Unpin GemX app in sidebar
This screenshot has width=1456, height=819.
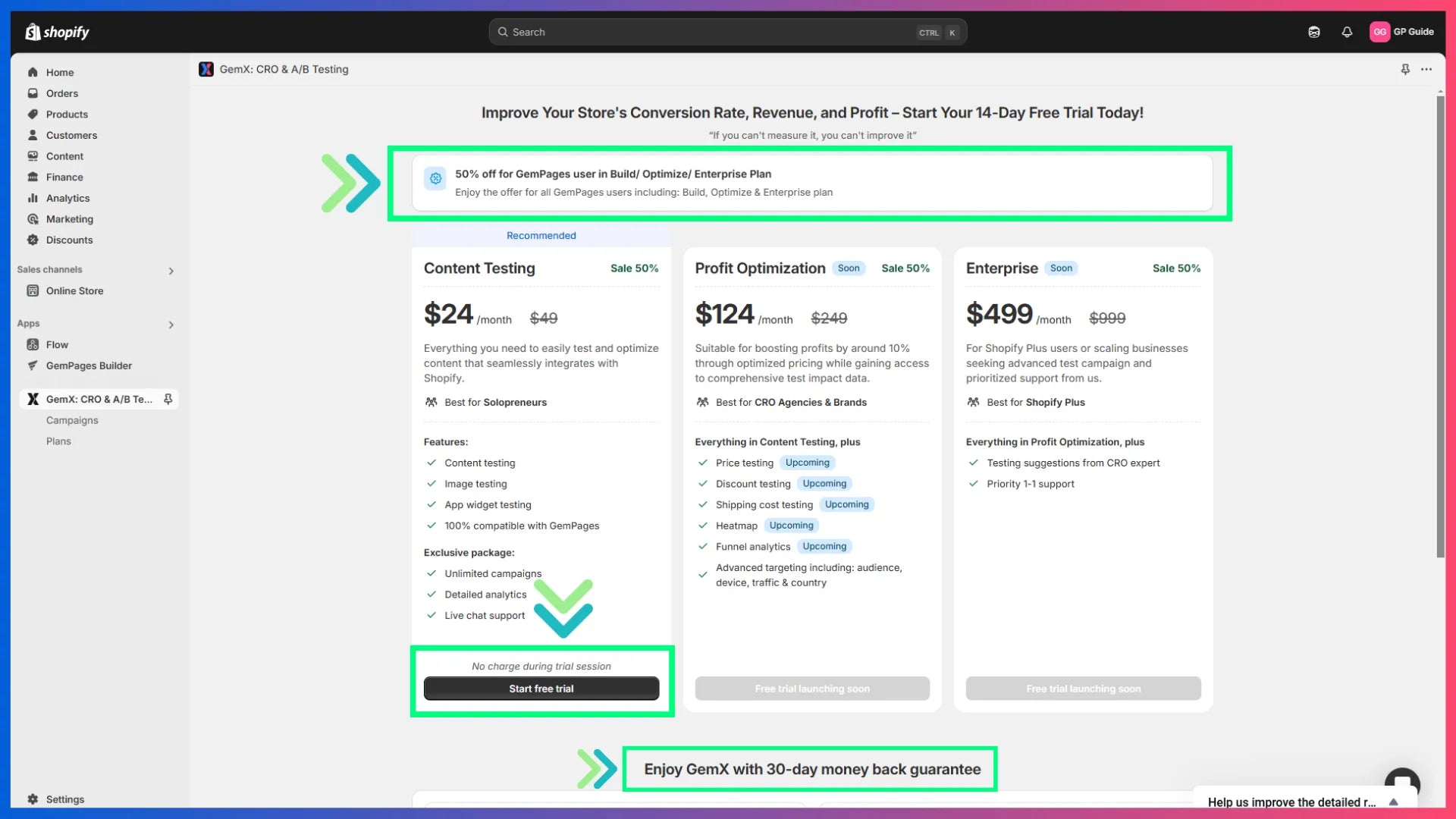(168, 399)
